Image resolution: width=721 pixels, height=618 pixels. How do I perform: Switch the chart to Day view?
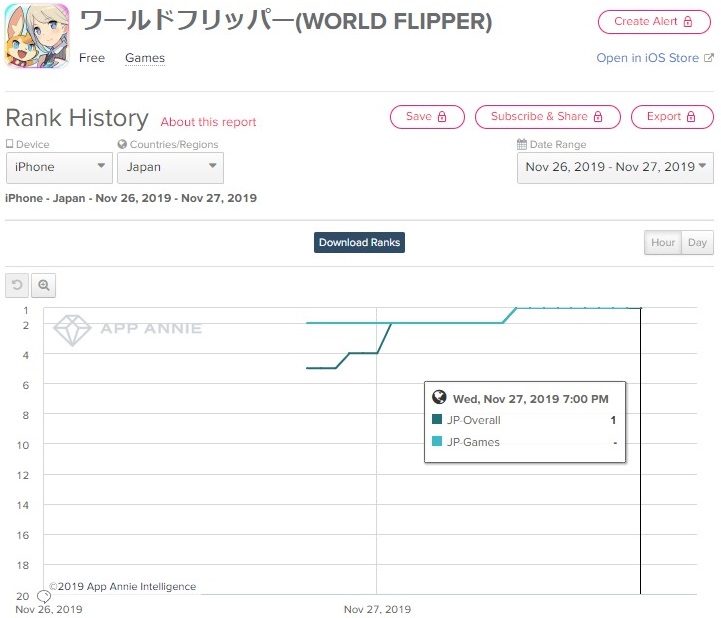point(698,242)
